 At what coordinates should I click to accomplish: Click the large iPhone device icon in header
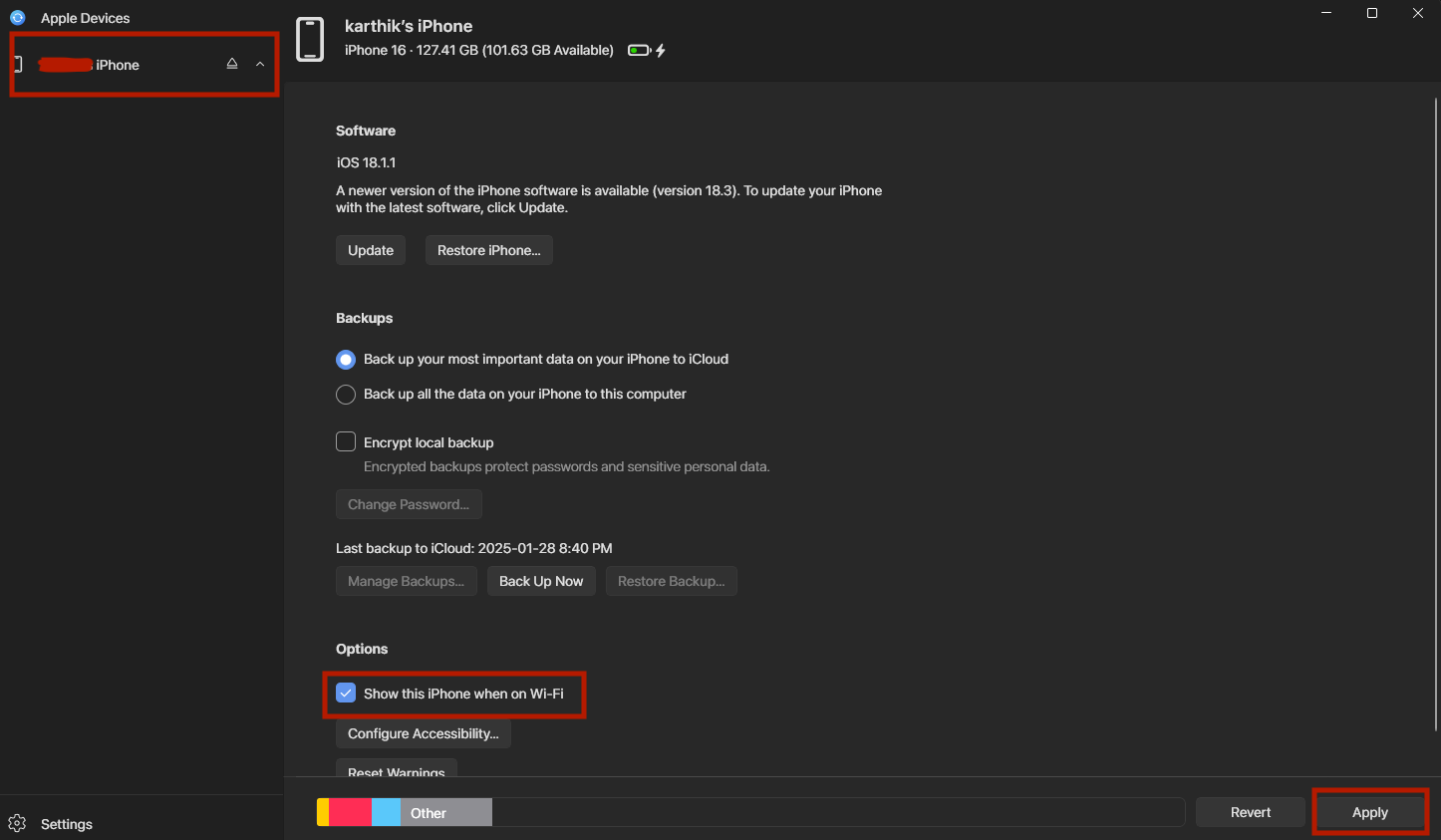(310, 40)
